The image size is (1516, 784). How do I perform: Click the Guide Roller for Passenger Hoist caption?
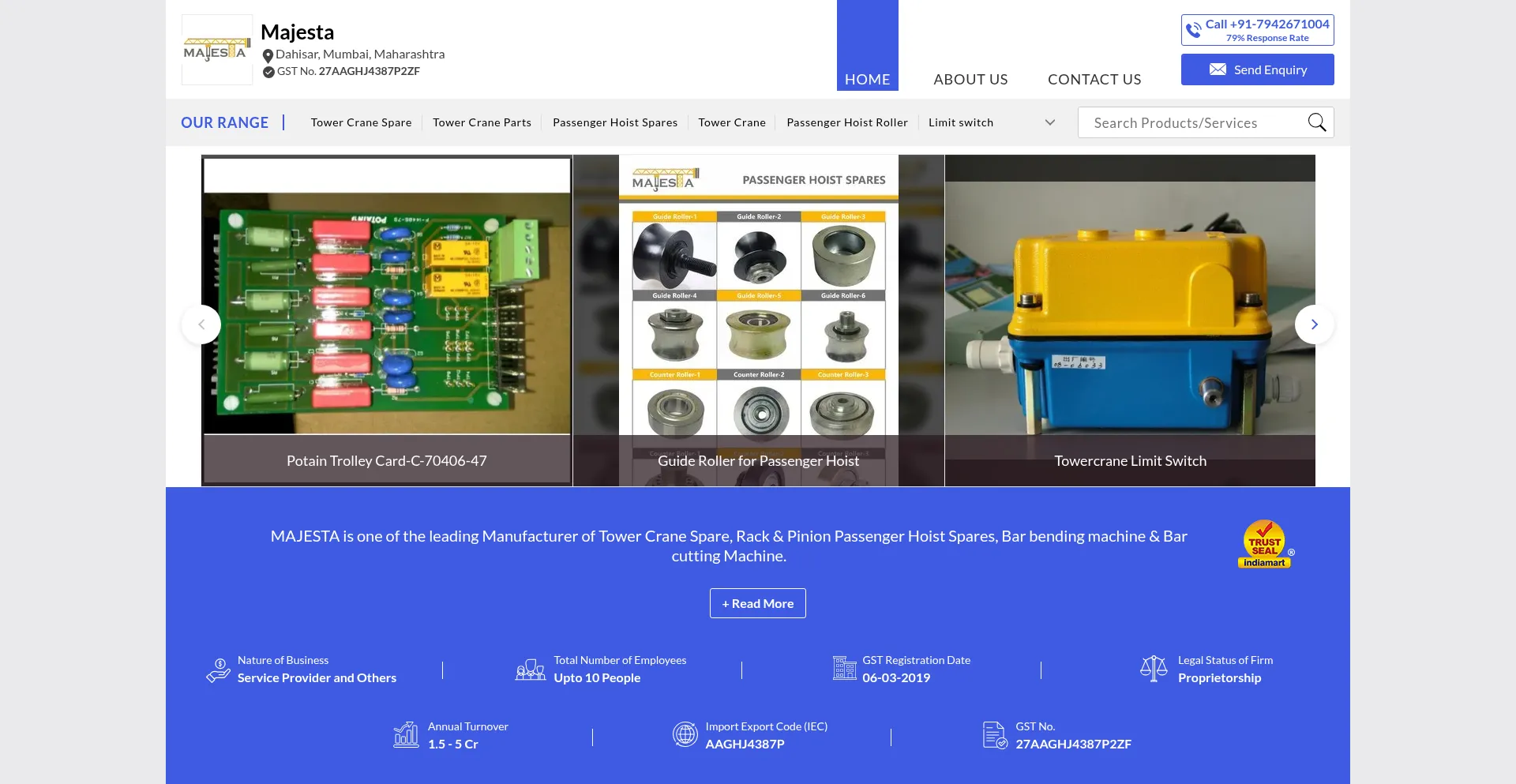tap(759, 460)
